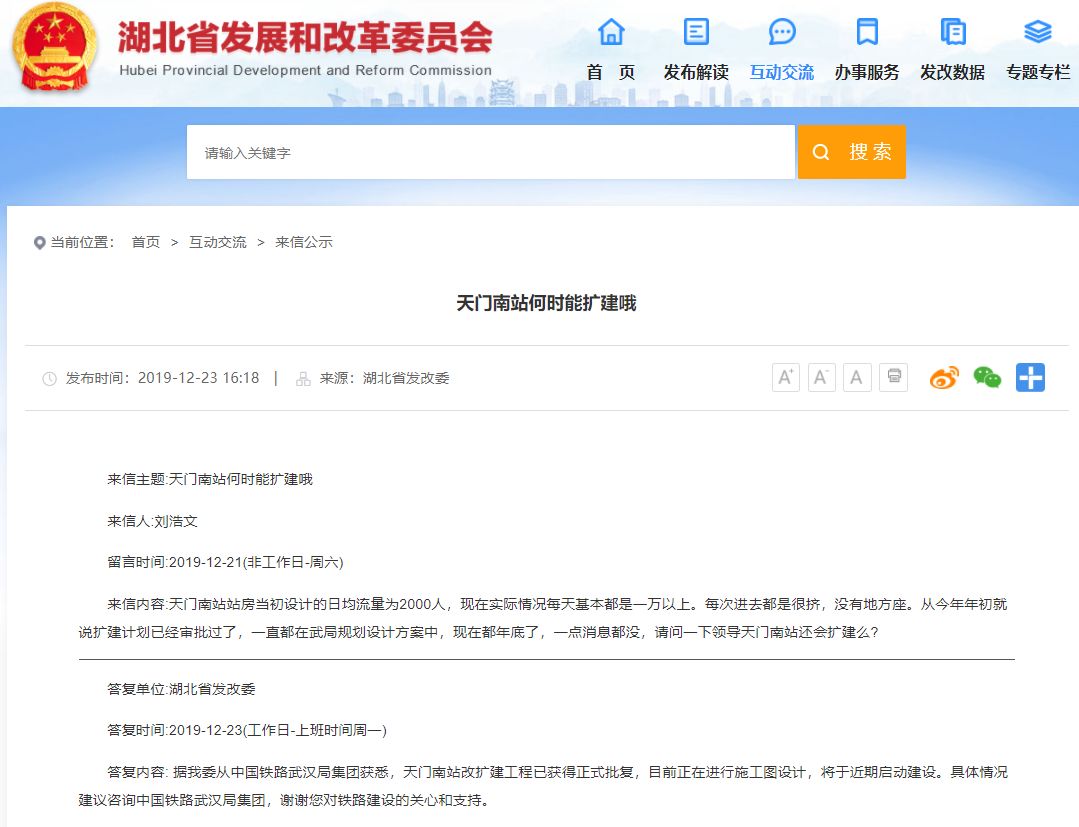Click 互动交流 breadcrumb link

pos(218,242)
